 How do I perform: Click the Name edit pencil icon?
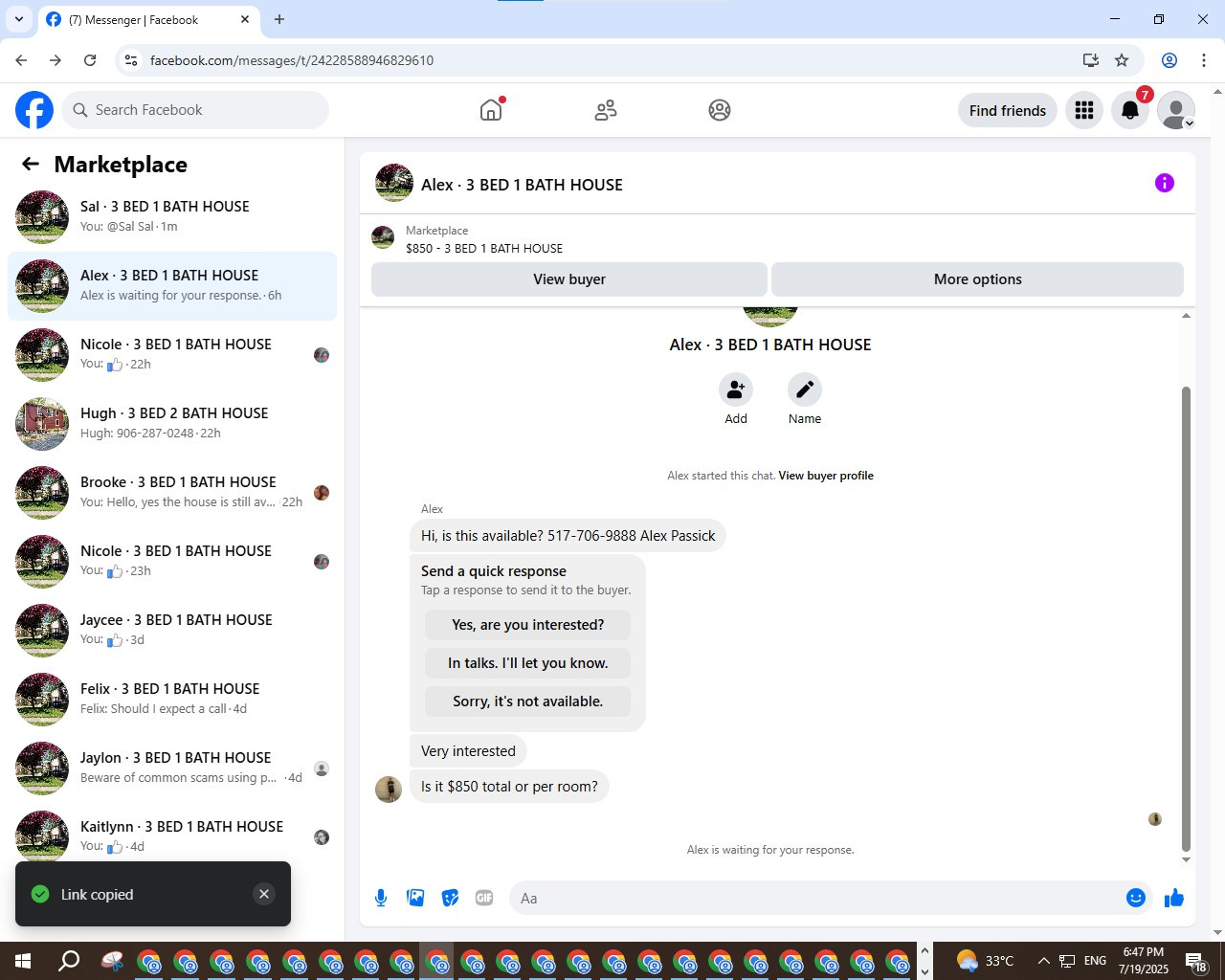[805, 390]
